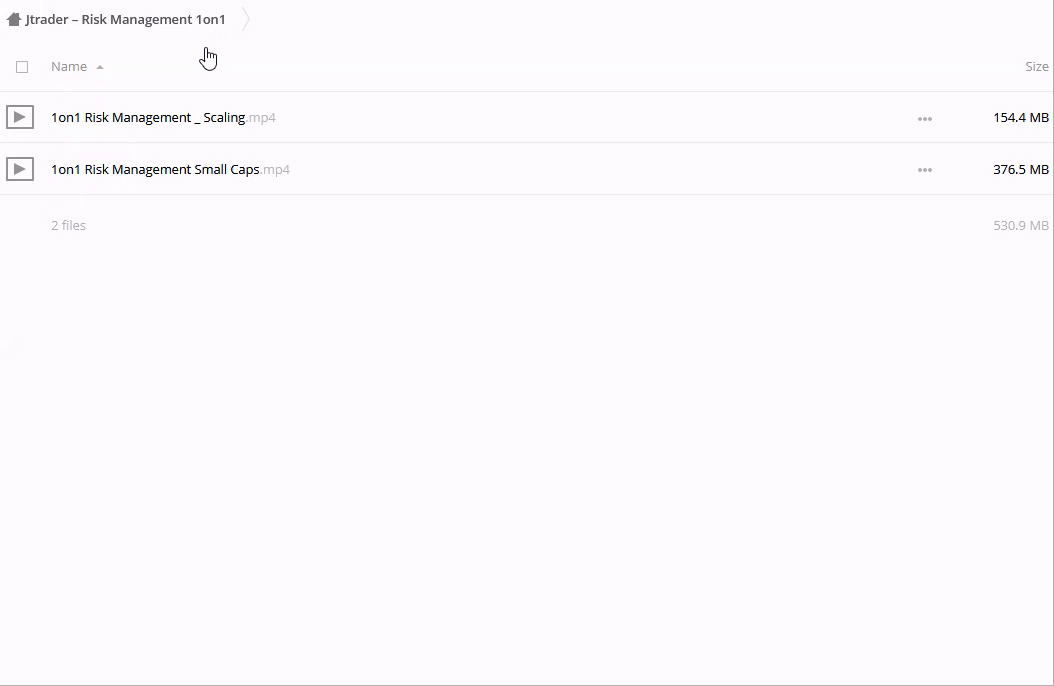This screenshot has width=1054, height=686.
Task: Sort files by the Size column header
Action: (1036, 67)
